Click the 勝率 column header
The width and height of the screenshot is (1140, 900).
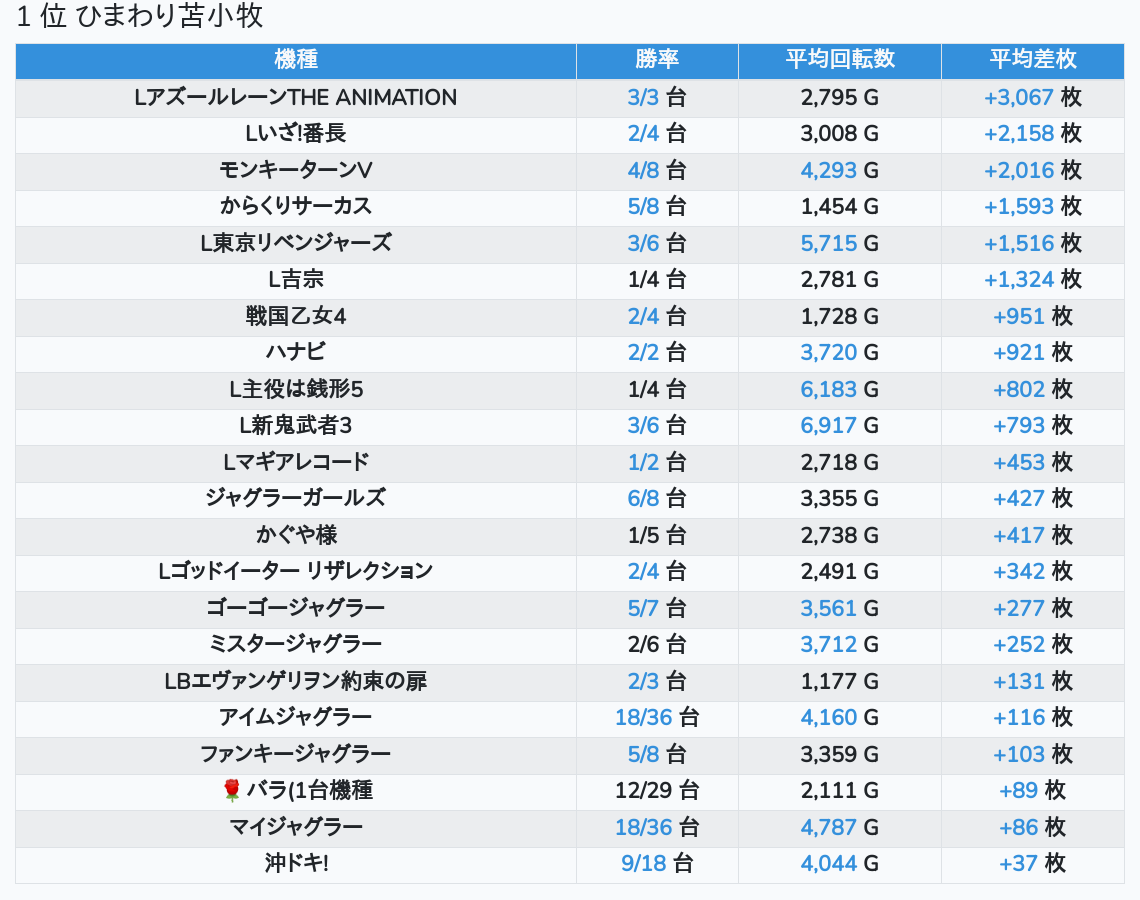pos(657,60)
